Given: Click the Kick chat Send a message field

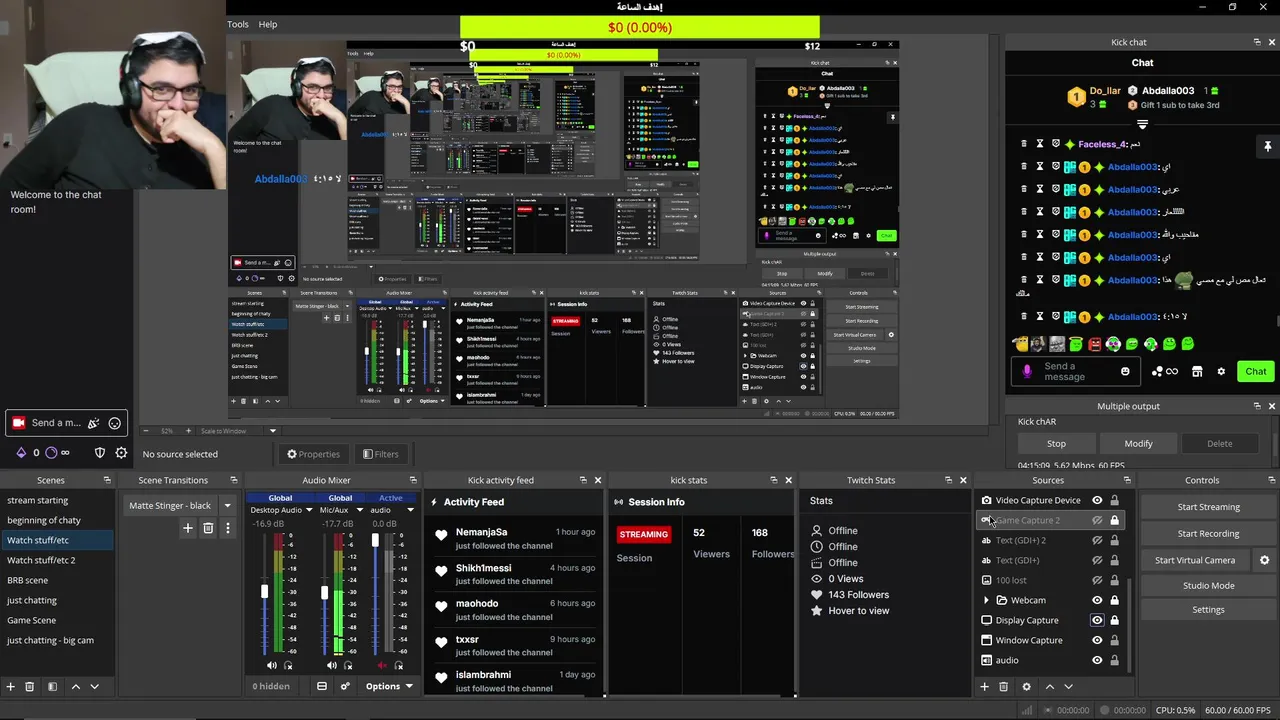Looking at the screenshot, I should pyautogui.click(x=1077, y=371).
